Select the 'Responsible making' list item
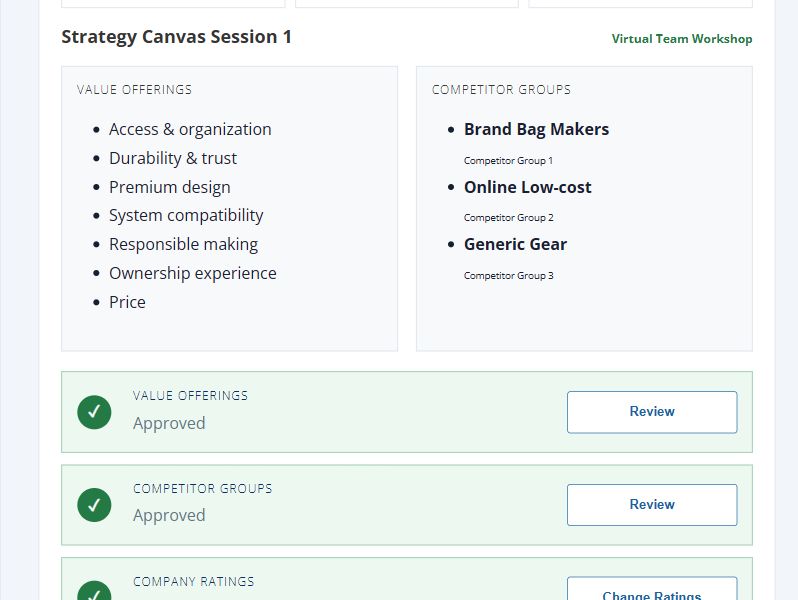This screenshot has width=798, height=600. pyautogui.click(x=183, y=244)
